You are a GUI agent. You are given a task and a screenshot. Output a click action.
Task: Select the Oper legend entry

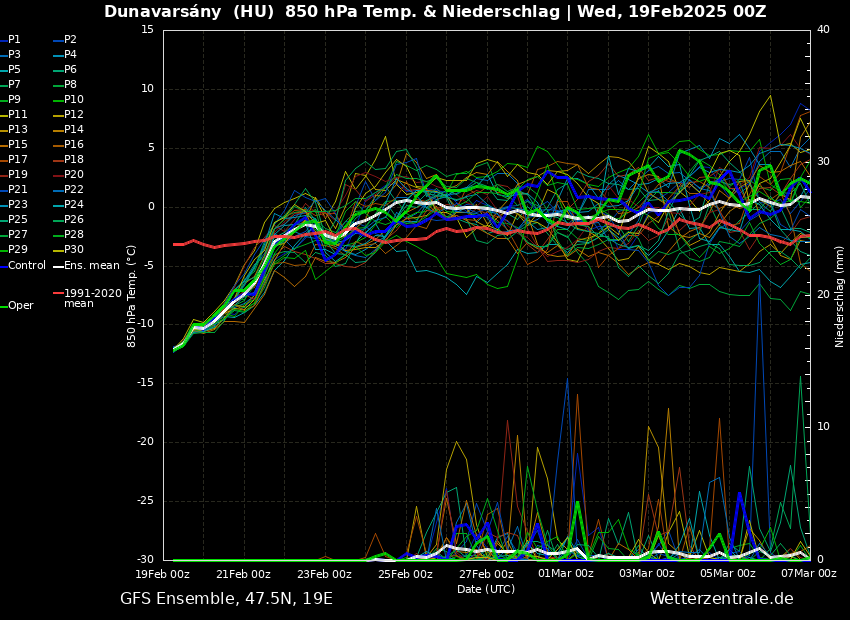point(20,306)
